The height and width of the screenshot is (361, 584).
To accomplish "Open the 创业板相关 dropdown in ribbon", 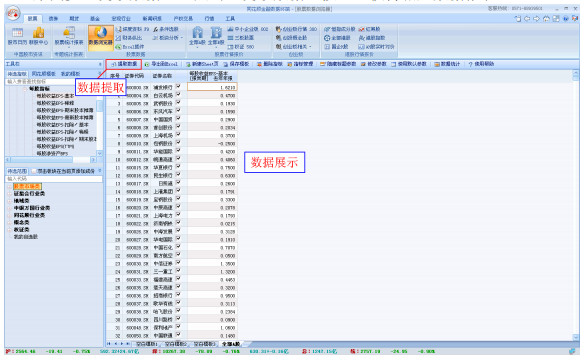I will click(x=293, y=47).
